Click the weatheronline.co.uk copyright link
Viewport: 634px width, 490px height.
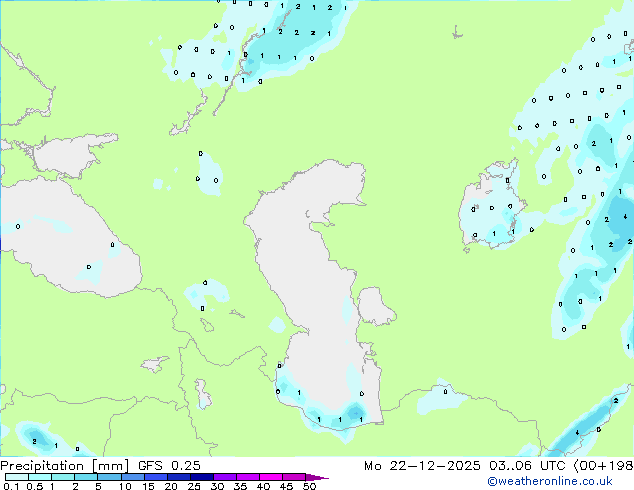coord(550,482)
